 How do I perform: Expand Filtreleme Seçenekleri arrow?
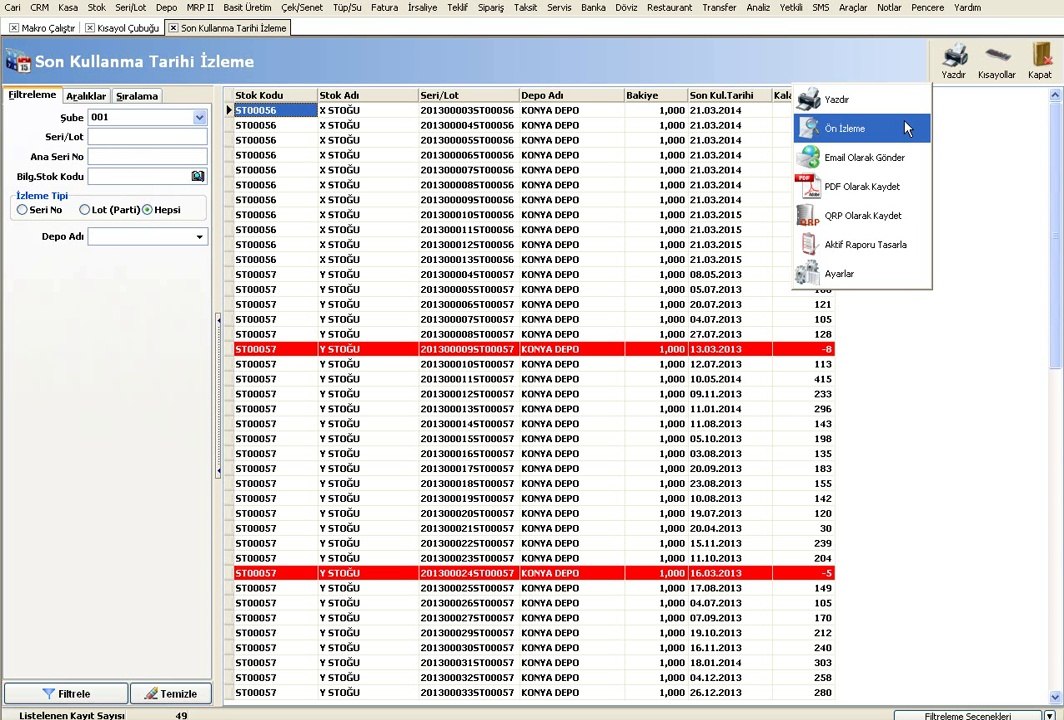click(x=1050, y=715)
